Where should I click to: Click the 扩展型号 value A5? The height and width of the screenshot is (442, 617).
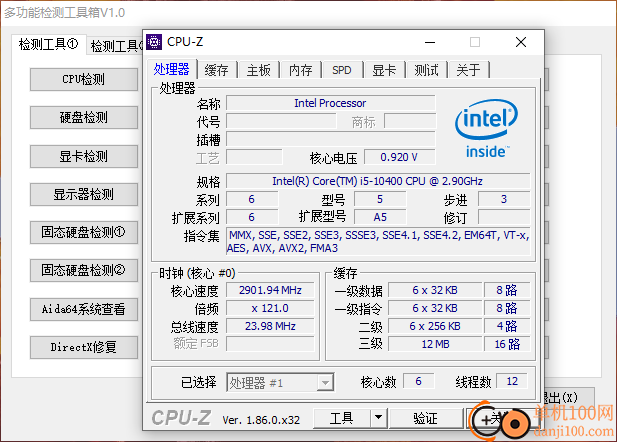tap(380, 217)
